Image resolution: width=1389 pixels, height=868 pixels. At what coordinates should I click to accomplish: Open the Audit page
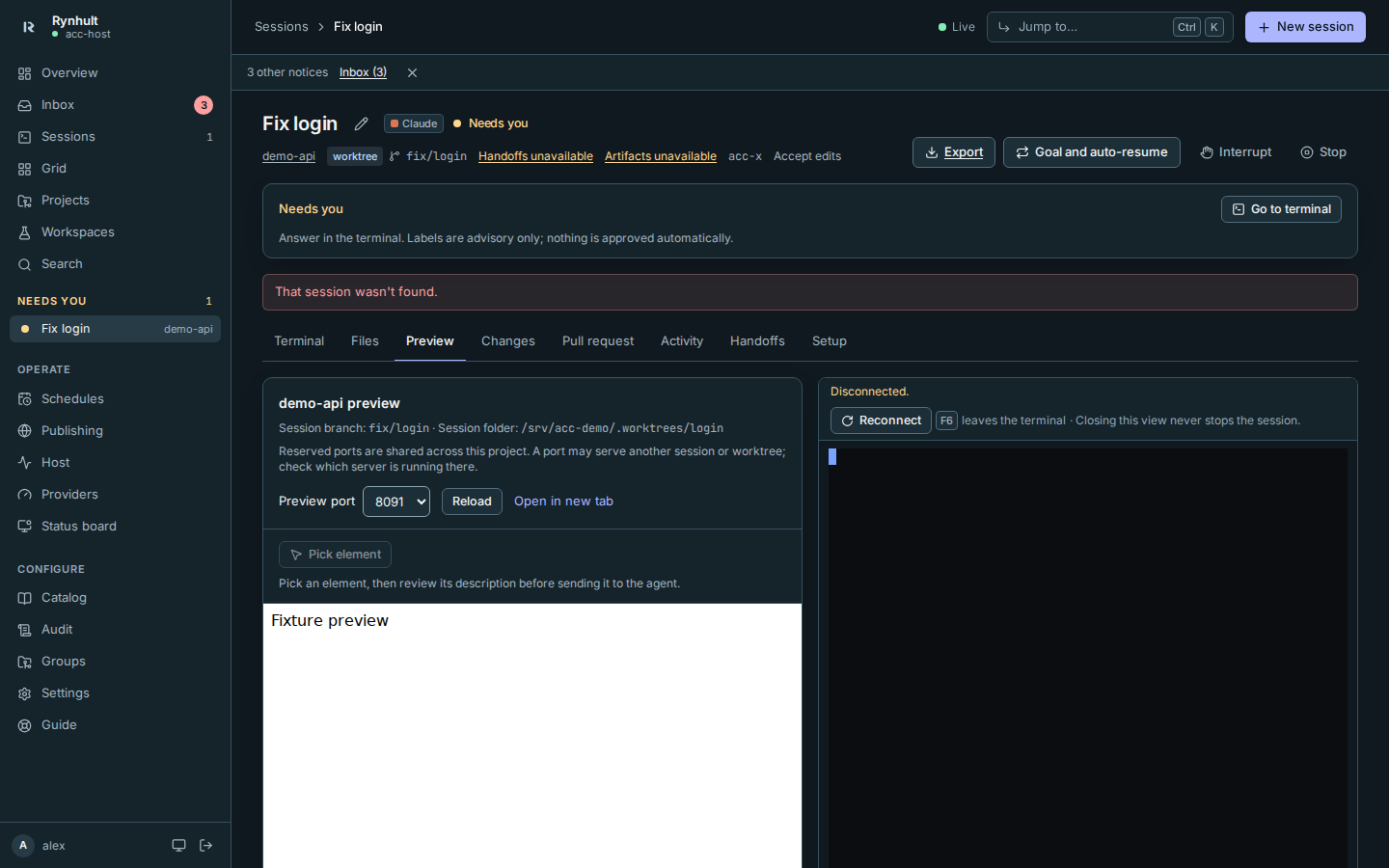(115, 630)
